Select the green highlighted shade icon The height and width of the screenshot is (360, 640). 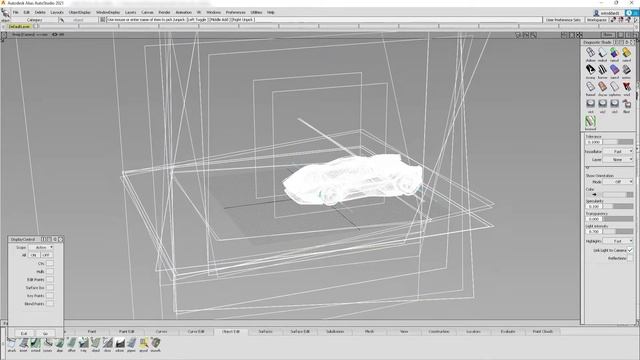click(590, 121)
